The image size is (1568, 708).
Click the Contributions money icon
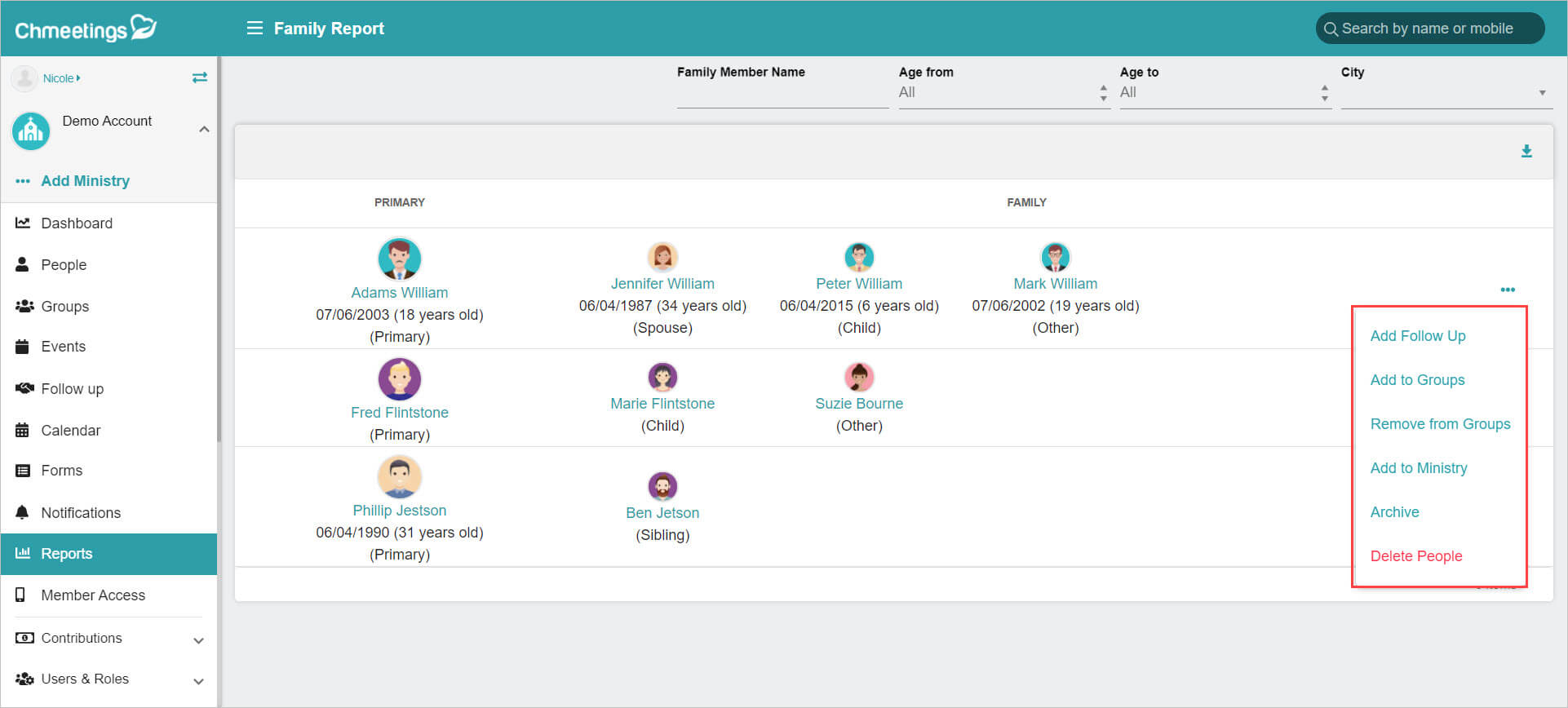point(24,638)
